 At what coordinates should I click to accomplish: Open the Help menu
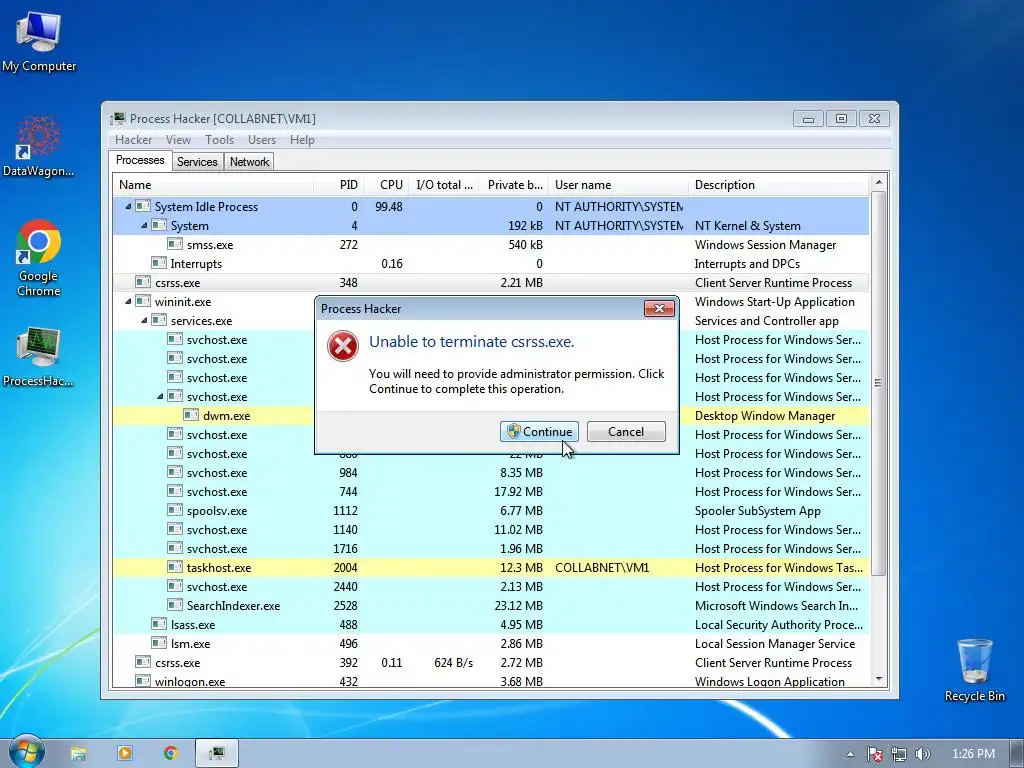[x=302, y=140]
